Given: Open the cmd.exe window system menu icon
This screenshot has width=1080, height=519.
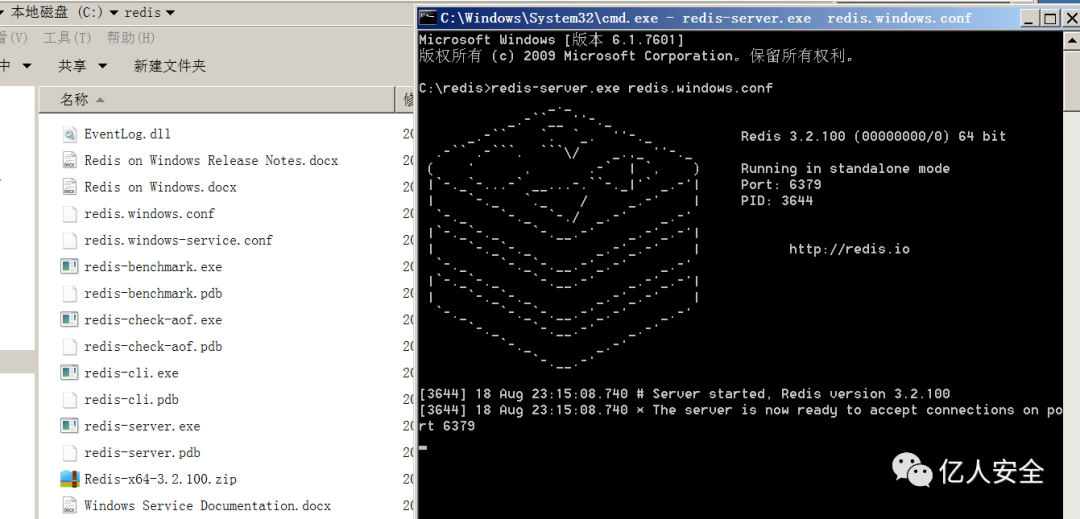Looking at the screenshot, I should [428, 17].
